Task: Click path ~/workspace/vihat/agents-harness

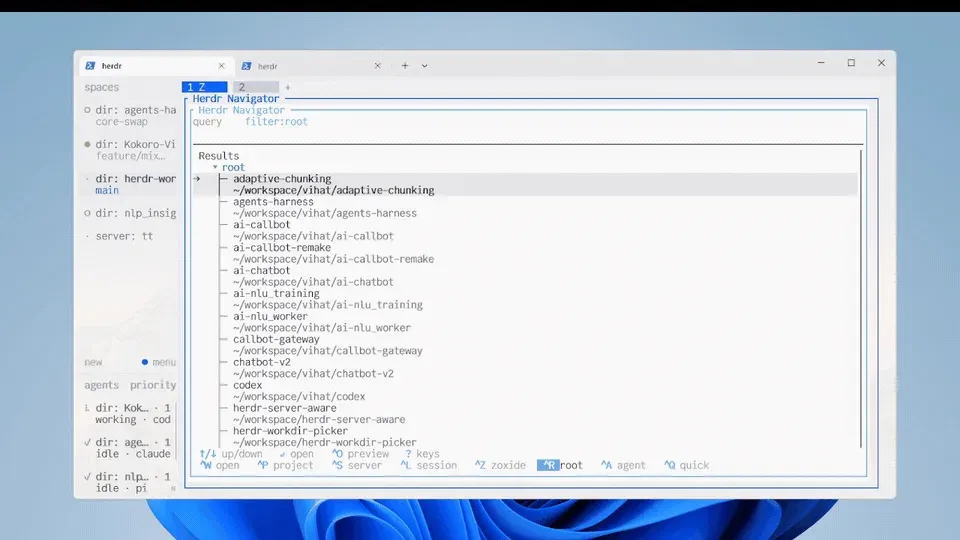Action: pos(324,213)
